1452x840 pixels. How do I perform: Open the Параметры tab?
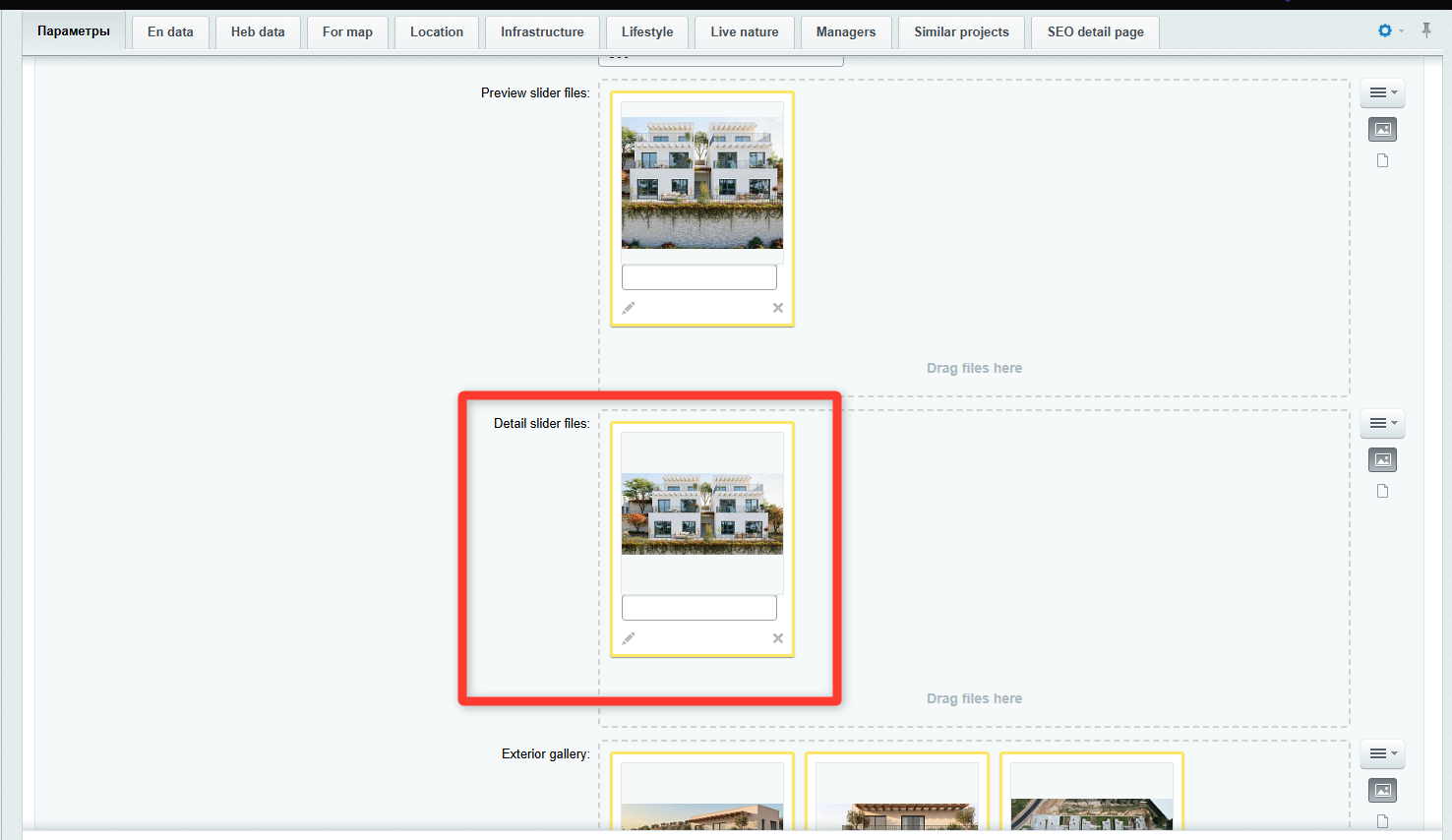74,31
